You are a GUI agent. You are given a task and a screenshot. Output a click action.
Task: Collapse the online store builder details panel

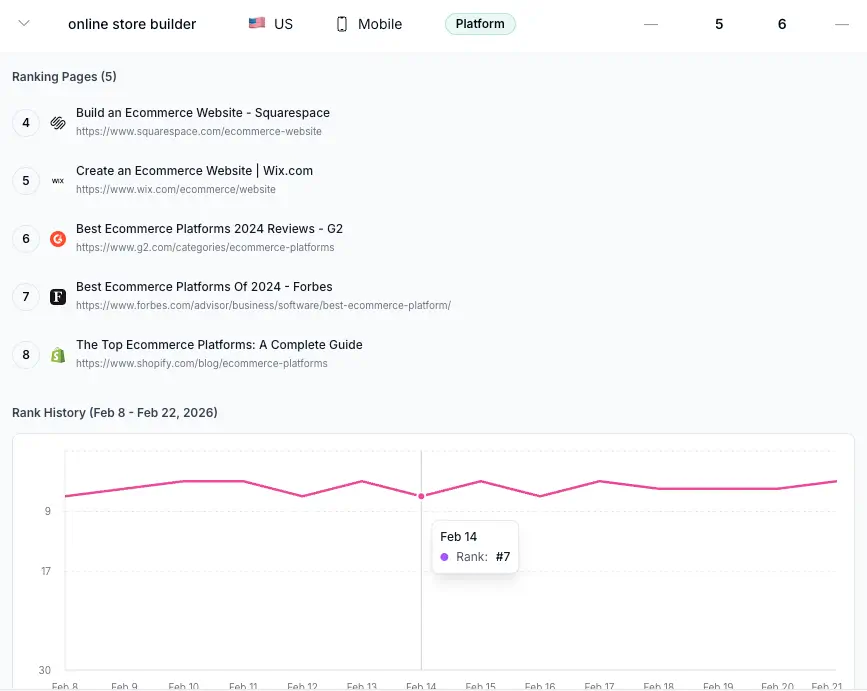coord(24,22)
